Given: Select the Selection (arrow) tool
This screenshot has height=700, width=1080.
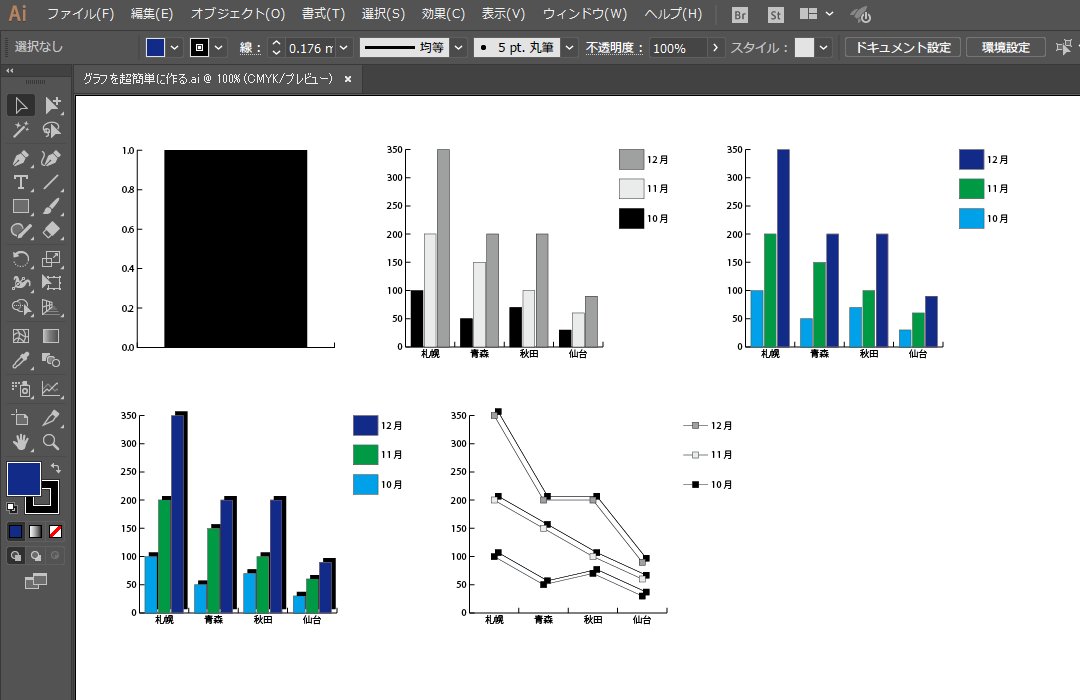Looking at the screenshot, I should [x=21, y=105].
